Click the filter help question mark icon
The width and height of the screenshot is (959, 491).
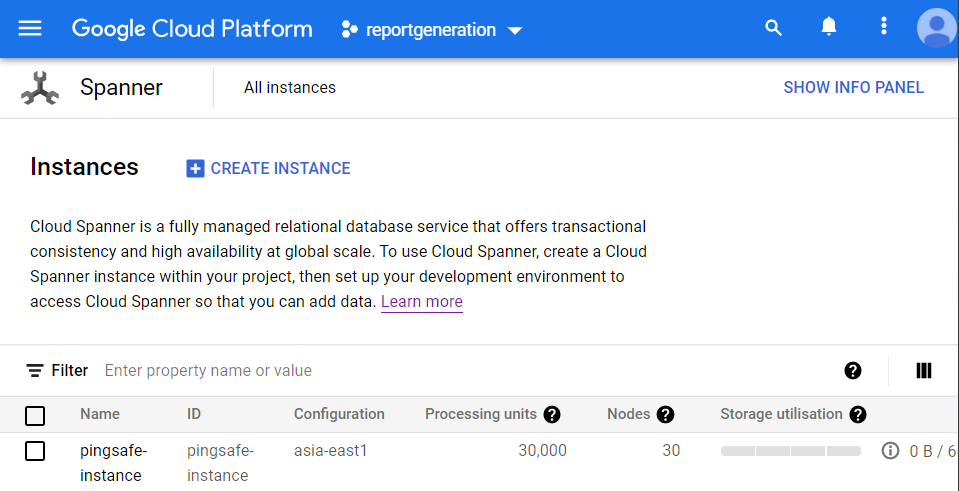tap(853, 371)
